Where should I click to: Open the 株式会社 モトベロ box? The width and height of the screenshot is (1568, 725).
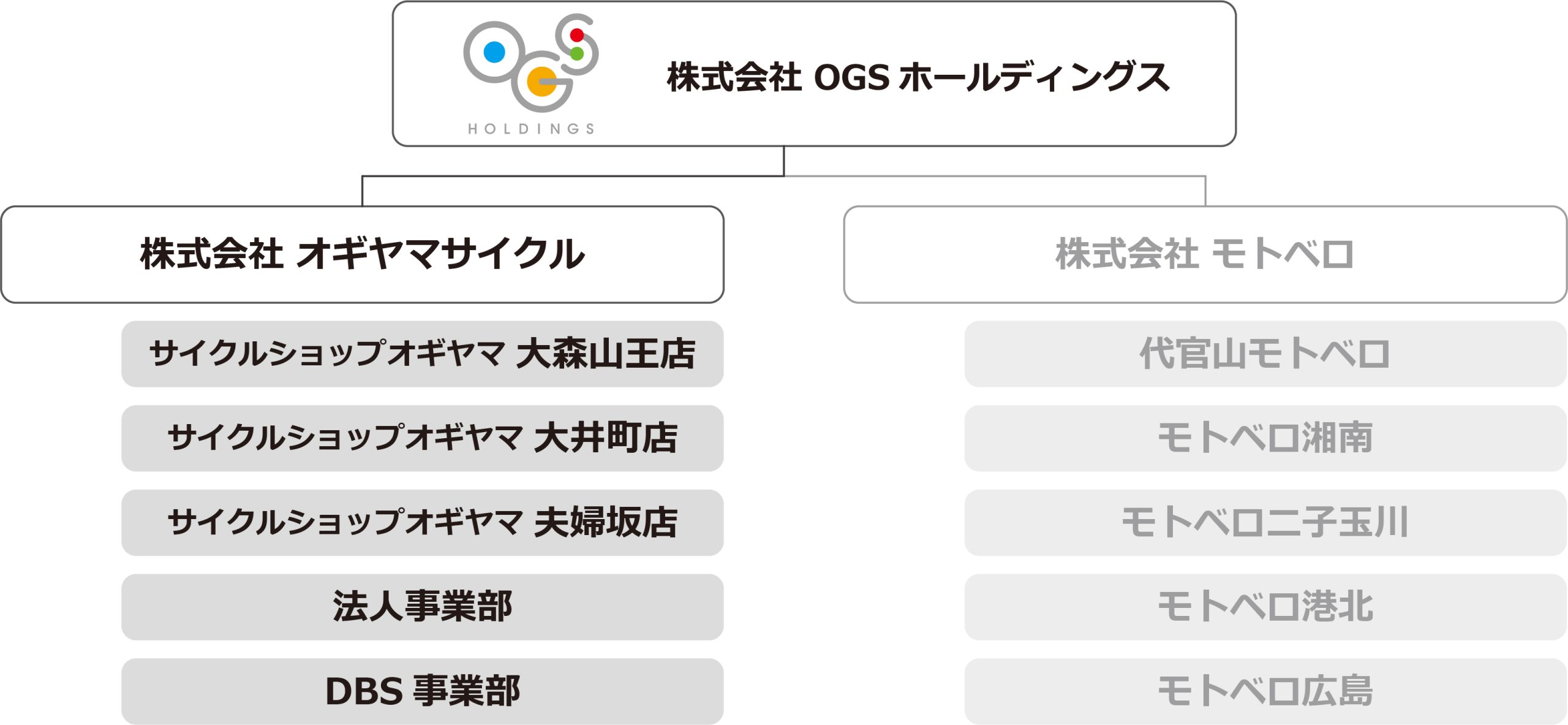(1205, 254)
